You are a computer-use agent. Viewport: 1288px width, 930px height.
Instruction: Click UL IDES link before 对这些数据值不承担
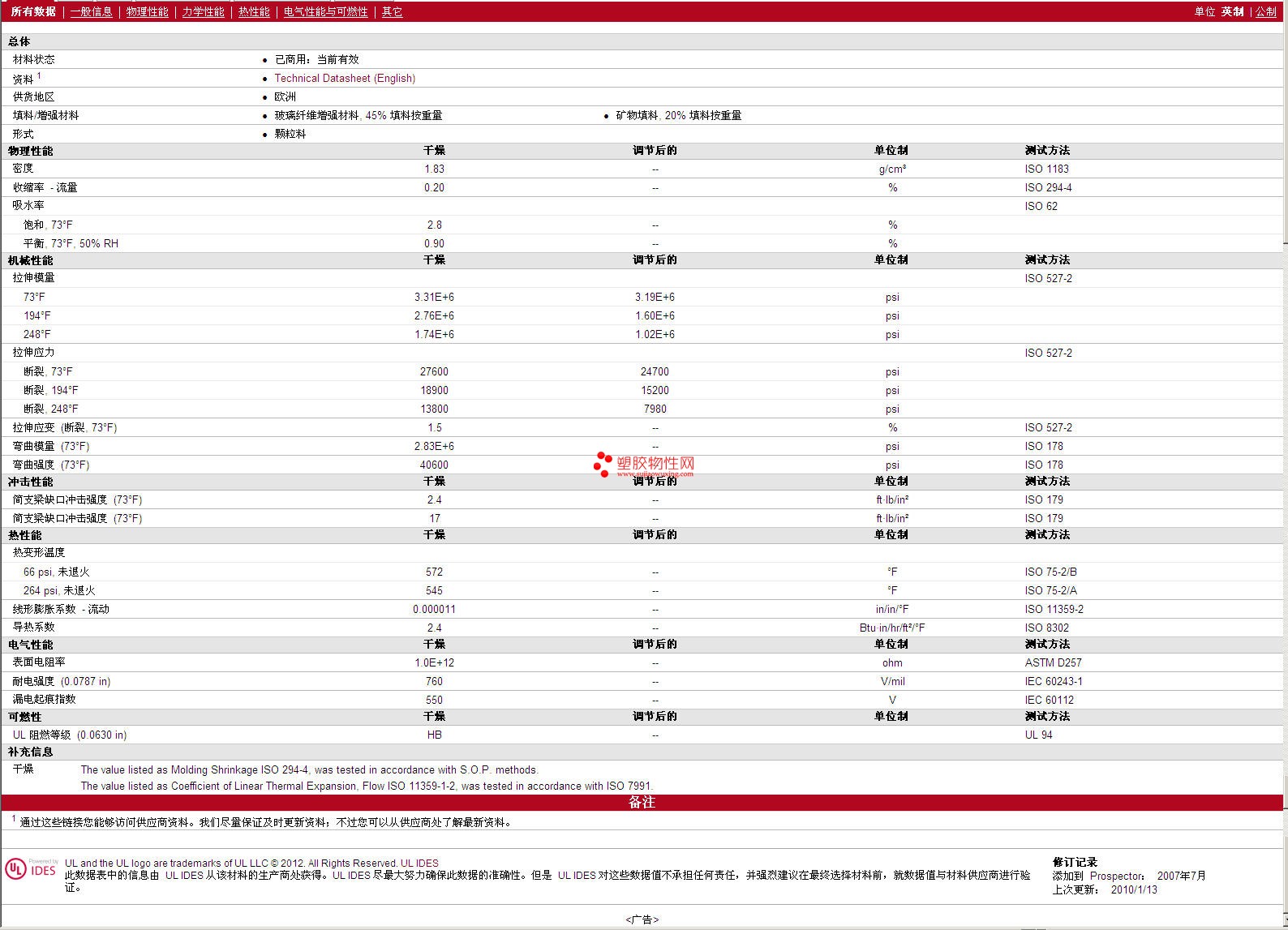pos(577,875)
